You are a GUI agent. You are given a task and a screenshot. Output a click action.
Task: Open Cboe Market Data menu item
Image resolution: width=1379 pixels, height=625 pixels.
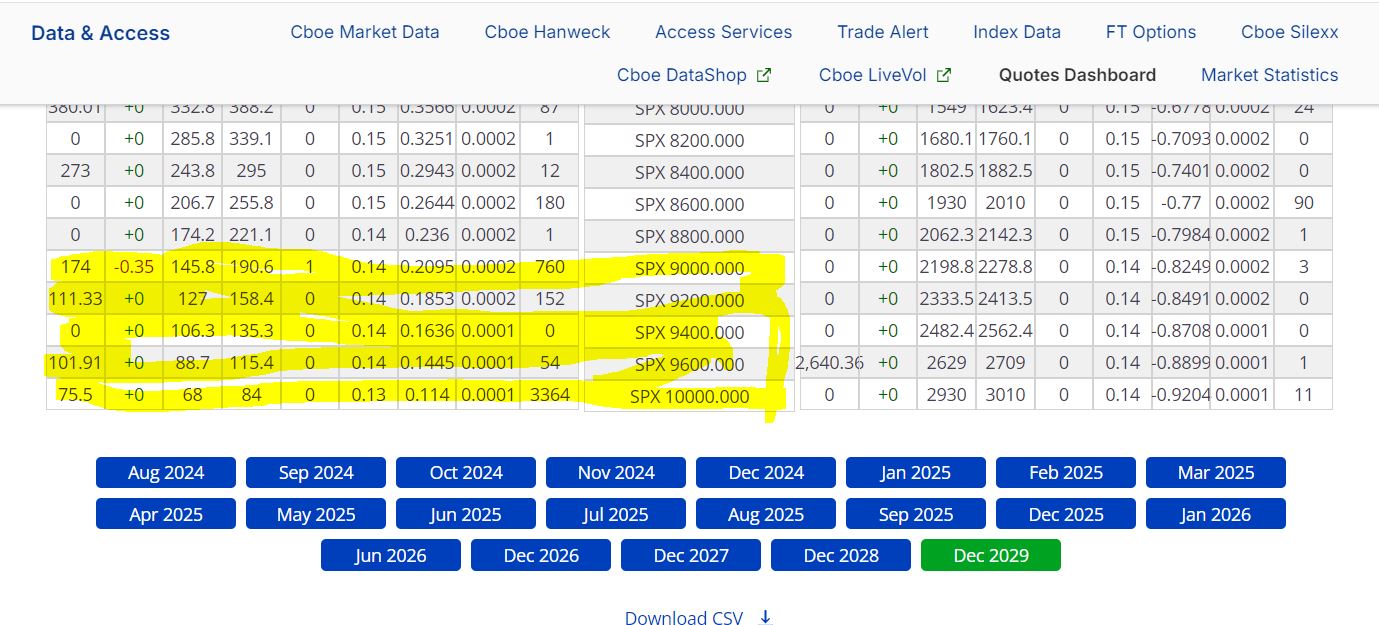pos(365,32)
